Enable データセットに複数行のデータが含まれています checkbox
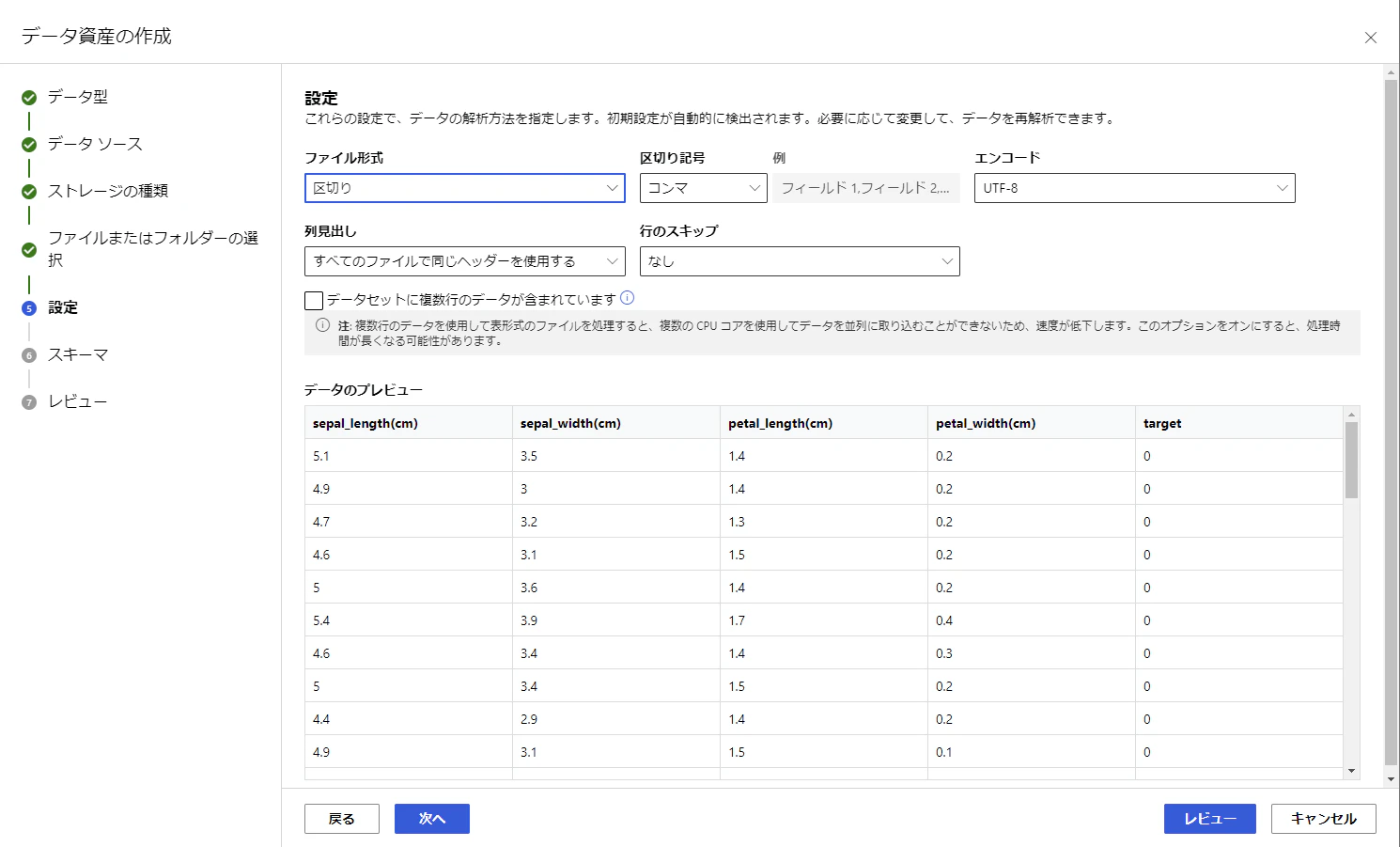Image resolution: width=1400 pixels, height=847 pixels. point(314,301)
